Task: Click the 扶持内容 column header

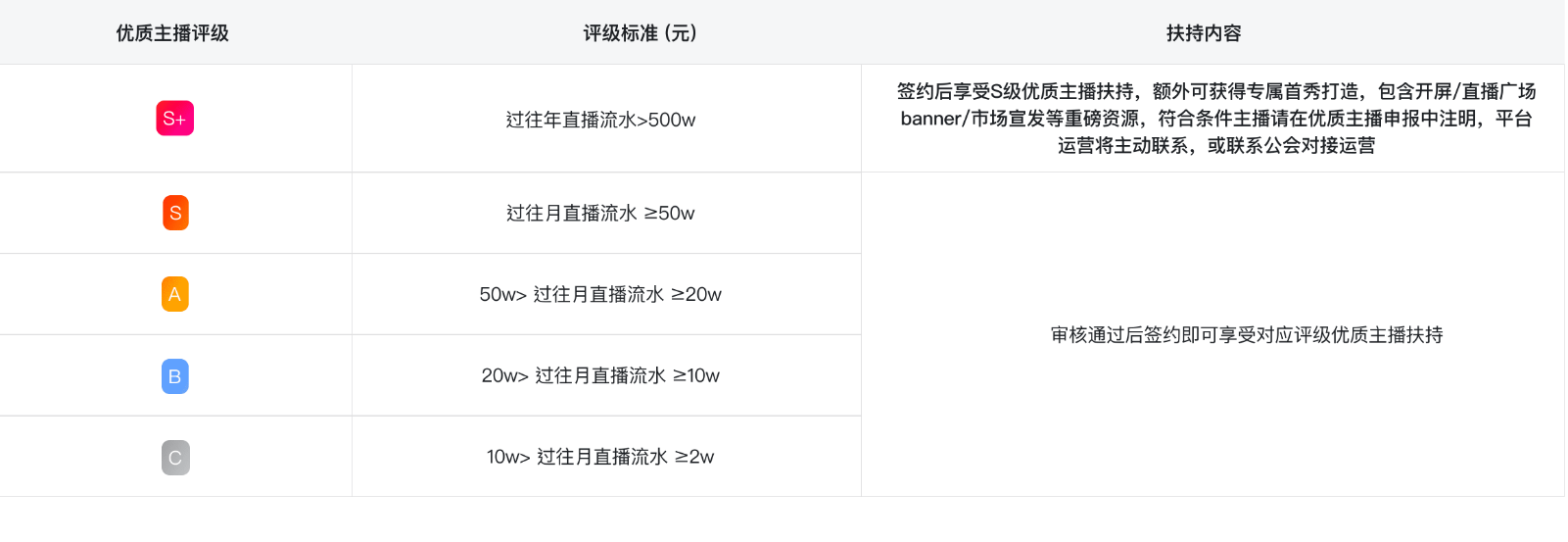Action: 1204,33
